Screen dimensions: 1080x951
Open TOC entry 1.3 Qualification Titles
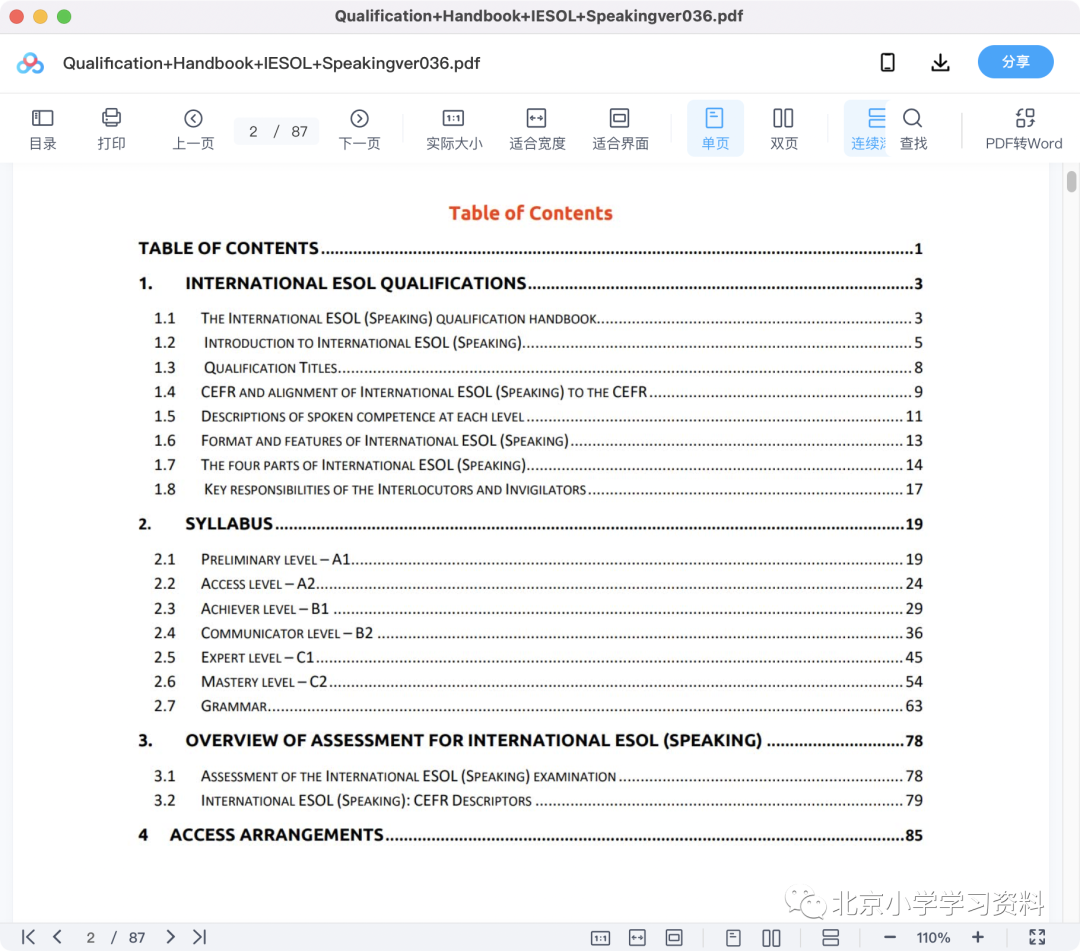tap(538, 367)
